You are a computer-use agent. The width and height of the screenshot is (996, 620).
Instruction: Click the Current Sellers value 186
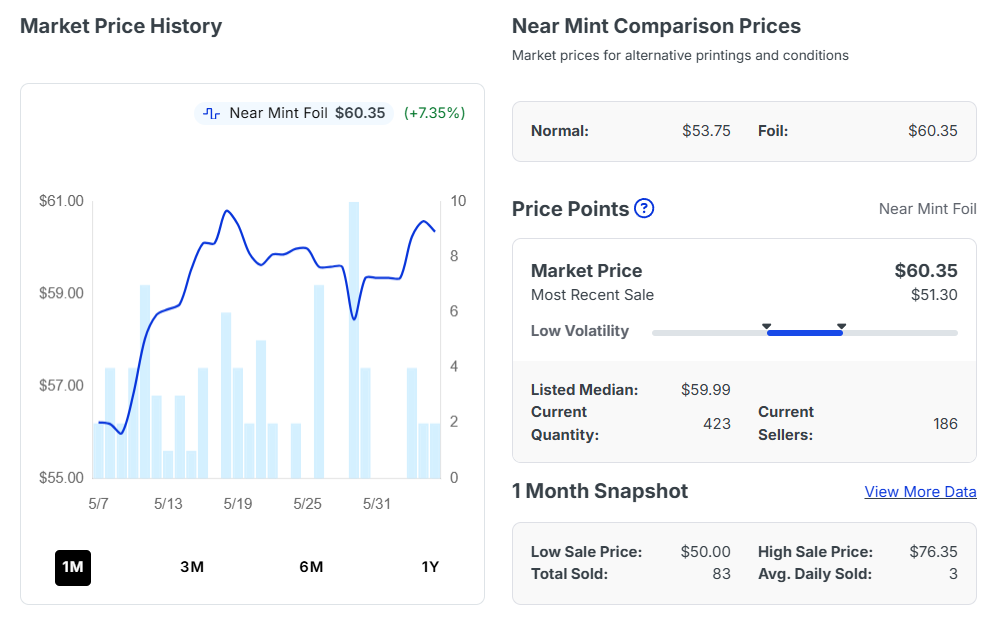coord(945,424)
